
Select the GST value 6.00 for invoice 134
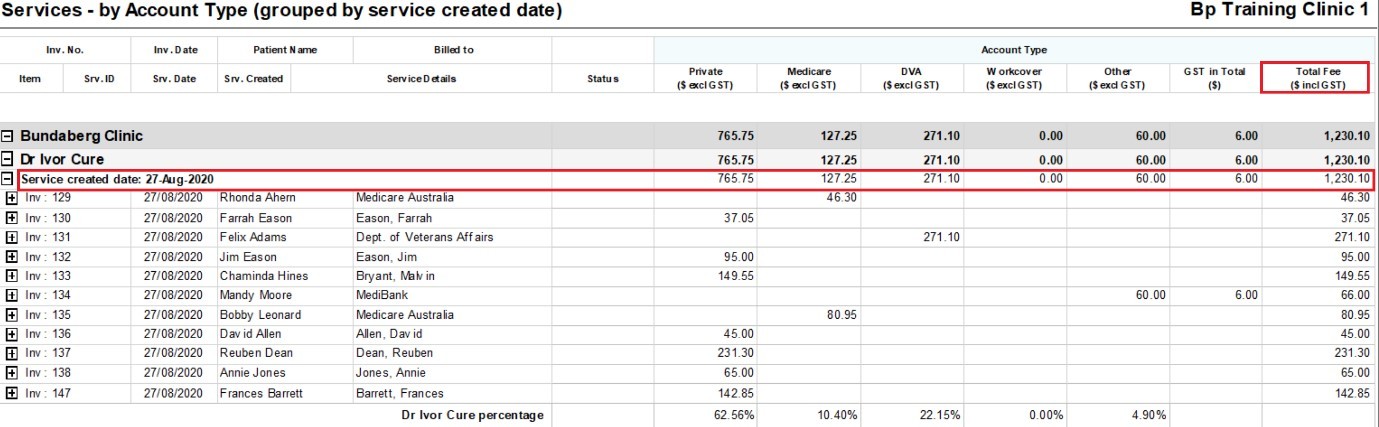coord(1246,296)
